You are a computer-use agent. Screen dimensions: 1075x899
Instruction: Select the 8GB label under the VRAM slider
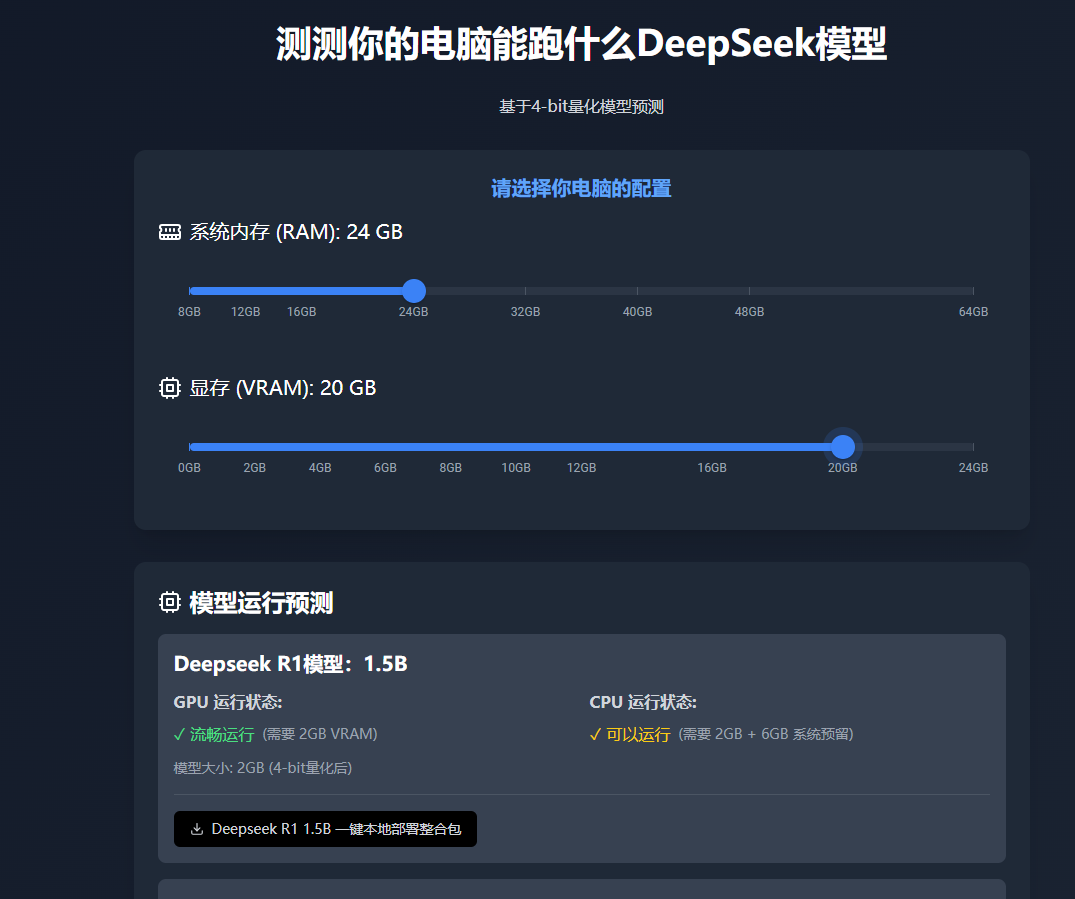click(x=450, y=468)
